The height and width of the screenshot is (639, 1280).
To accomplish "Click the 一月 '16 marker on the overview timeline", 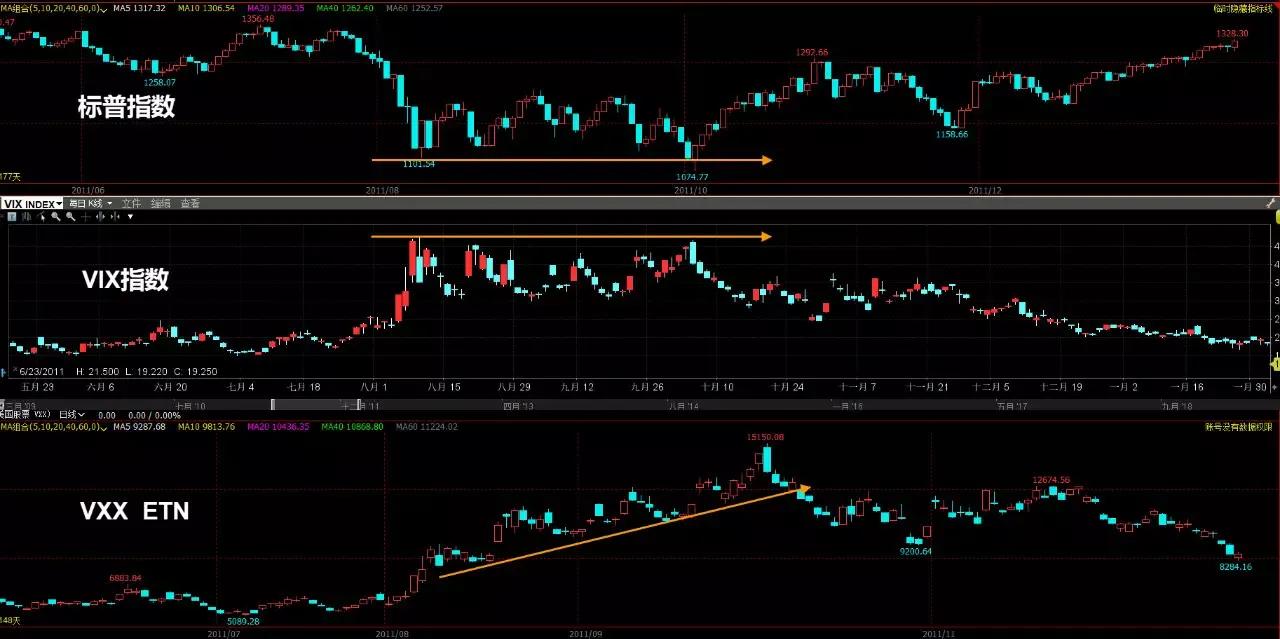I will point(846,406).
